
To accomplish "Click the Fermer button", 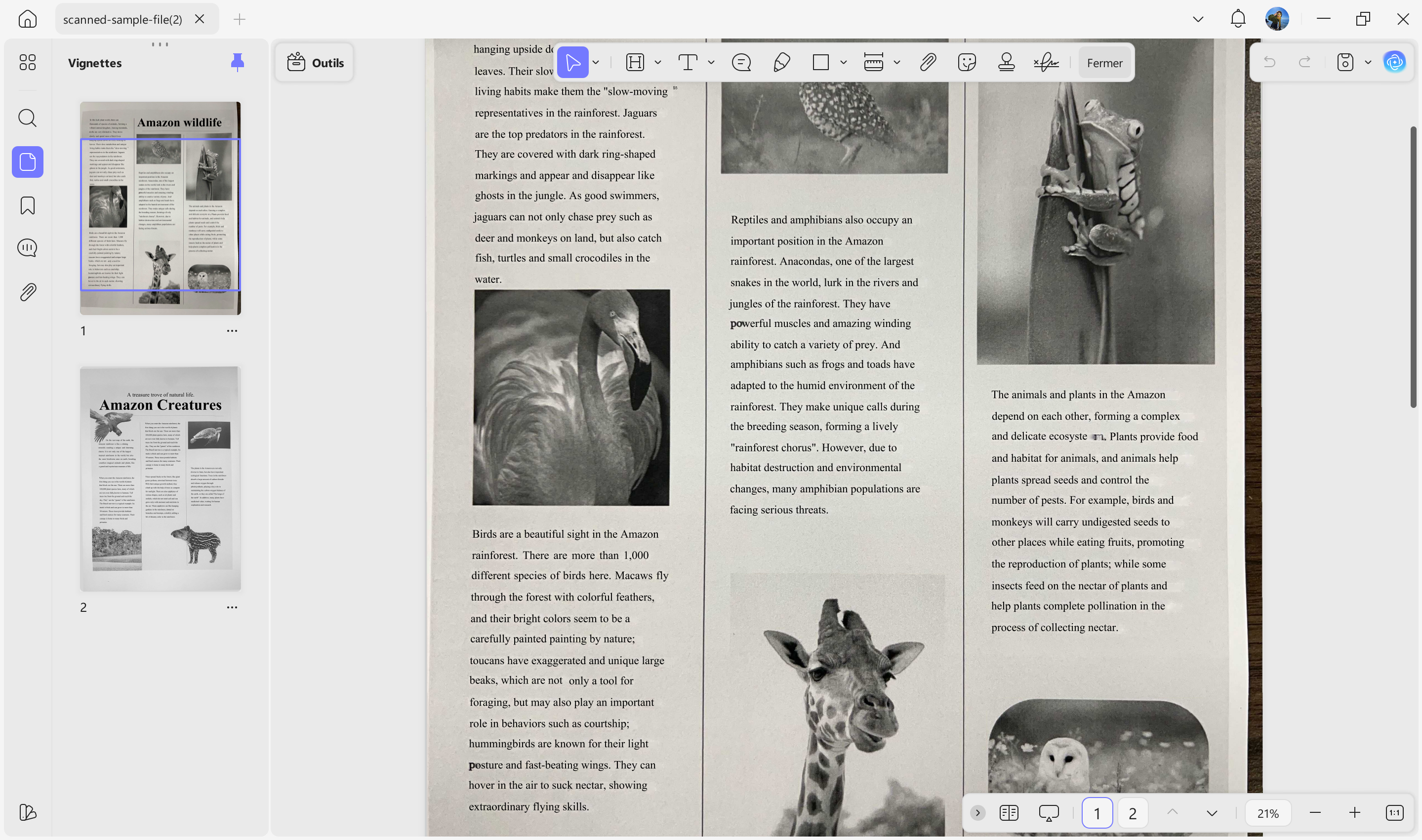I will pyautogui.click(x=1104, y=63).
